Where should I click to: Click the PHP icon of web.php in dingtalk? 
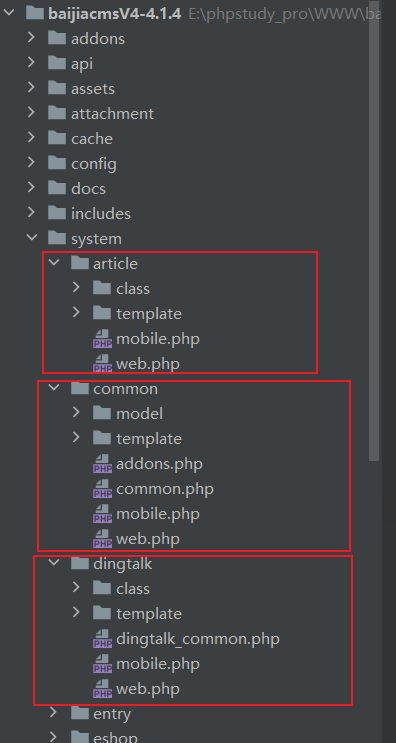coord(102,689)
